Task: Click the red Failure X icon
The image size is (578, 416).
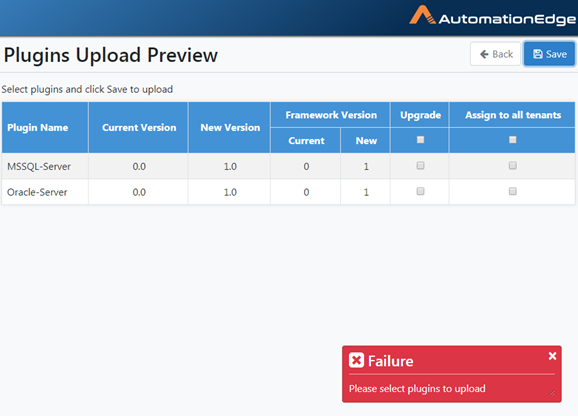Action: [x=356, y=360]
